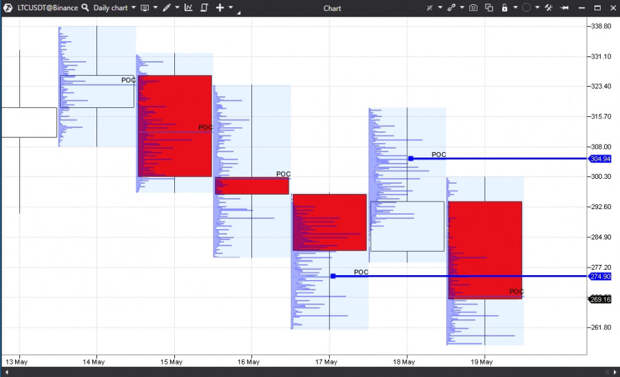Click the notes page icon in toolbar
This screenshot has width=620, height=377.
click(x=204, y=8)
